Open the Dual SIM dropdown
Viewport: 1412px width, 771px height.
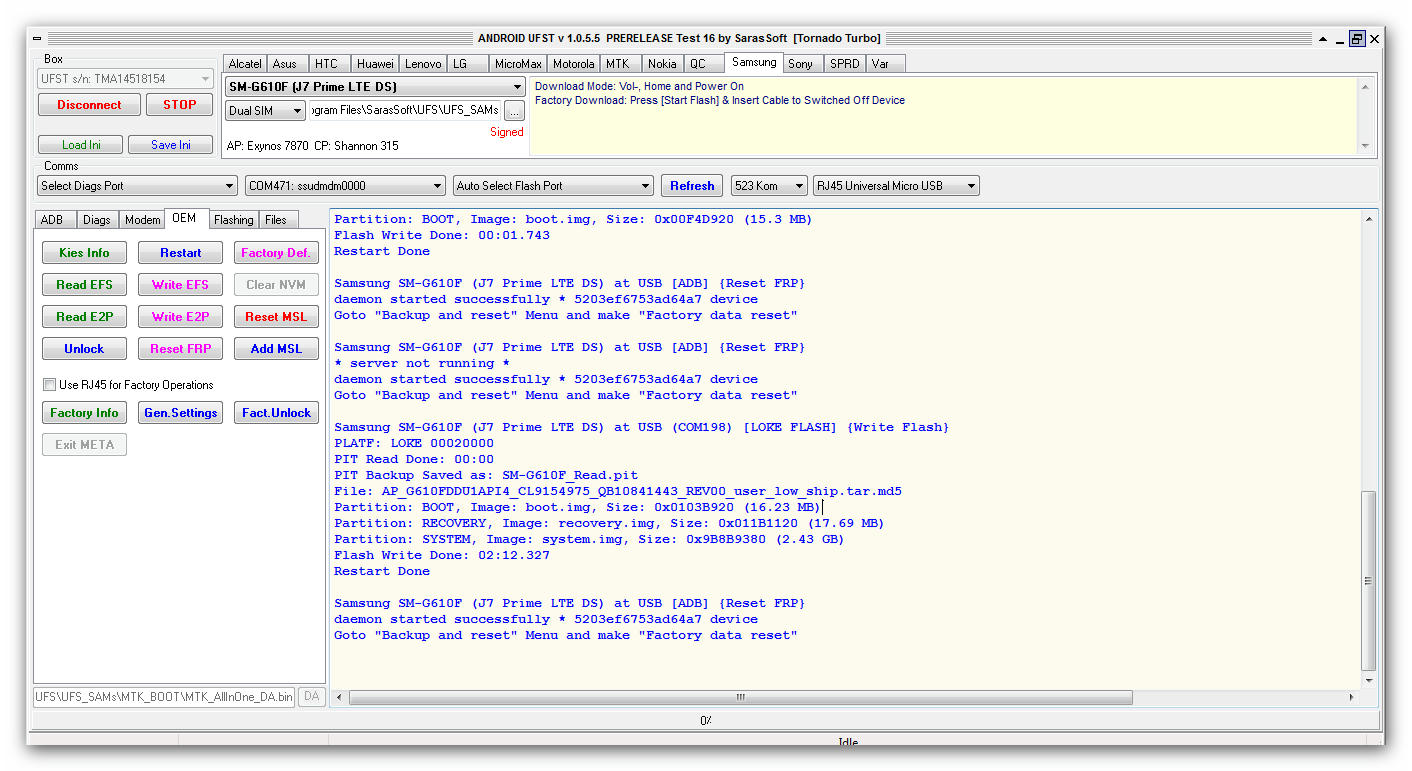point(266,111)
